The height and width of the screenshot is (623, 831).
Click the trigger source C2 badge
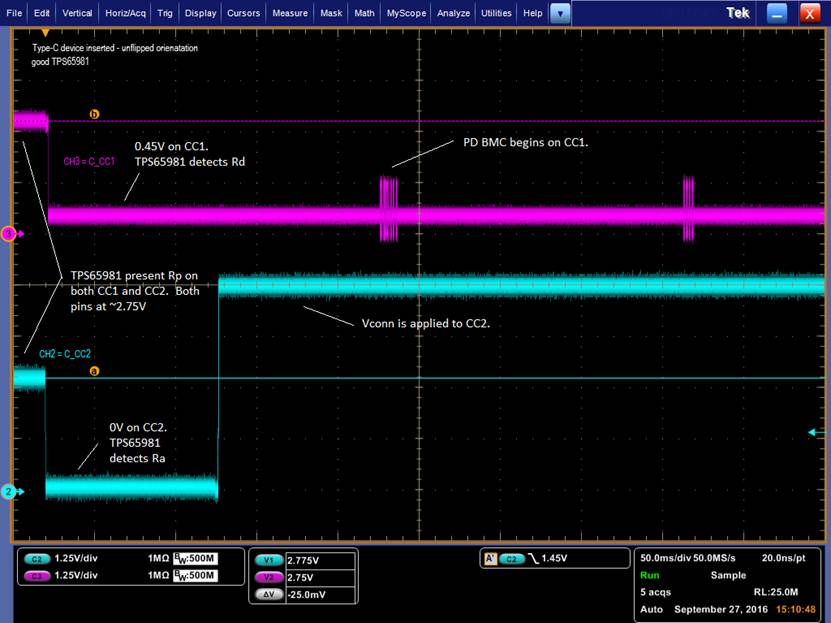point(511,559)
